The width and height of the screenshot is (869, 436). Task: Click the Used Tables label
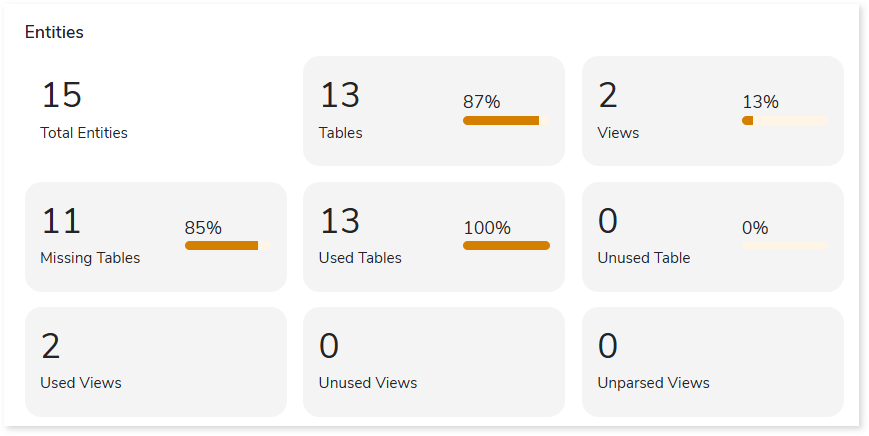(360, 258)
